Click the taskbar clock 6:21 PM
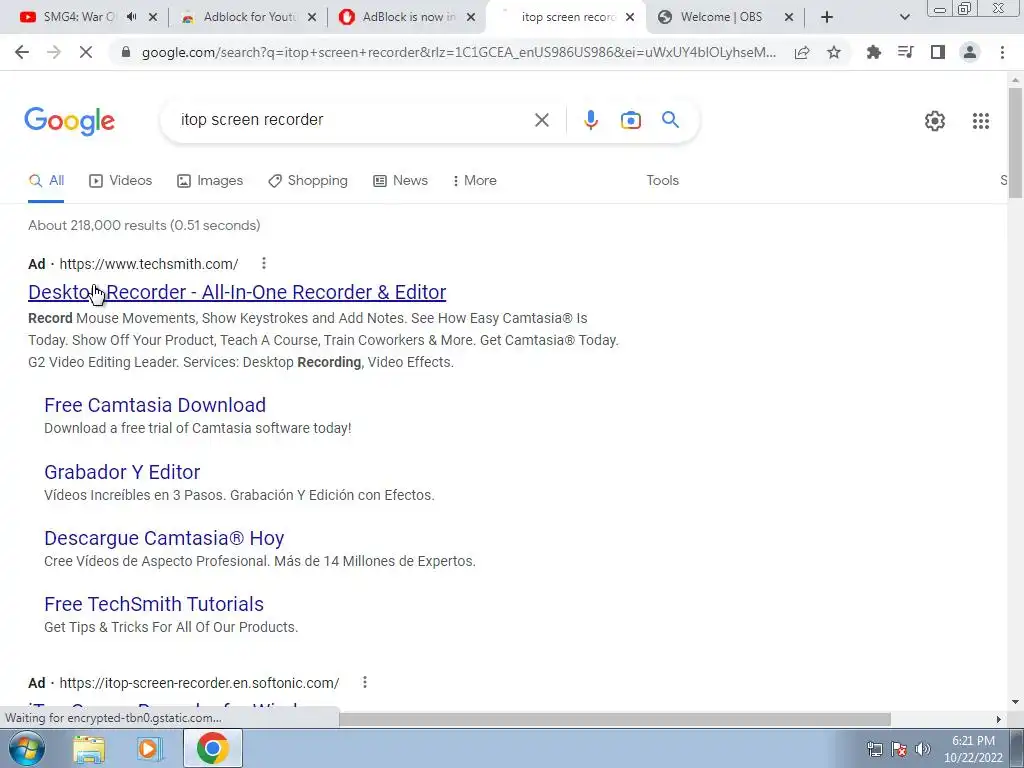The height and width of the screenshot is (768, 1024). tap(973, 741)
